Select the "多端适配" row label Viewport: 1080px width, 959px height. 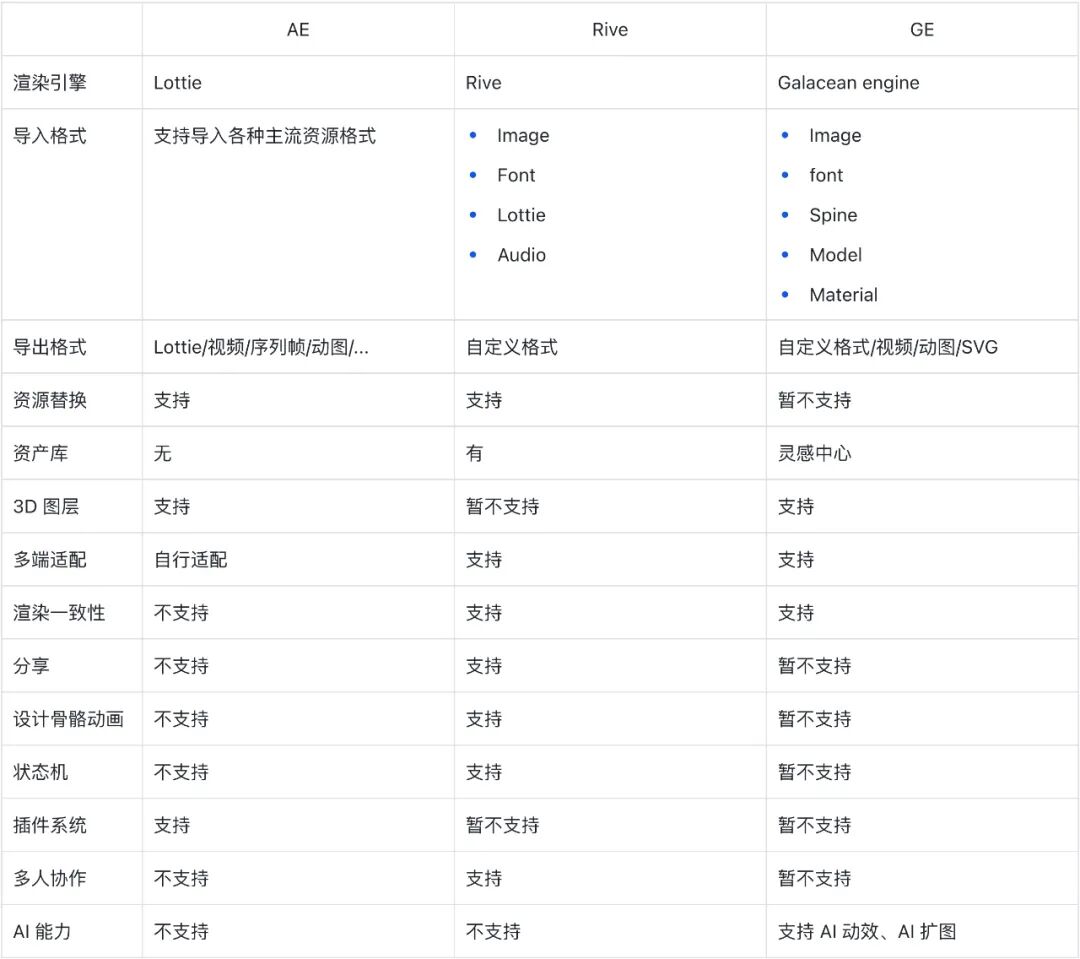(x=50, y=559)
